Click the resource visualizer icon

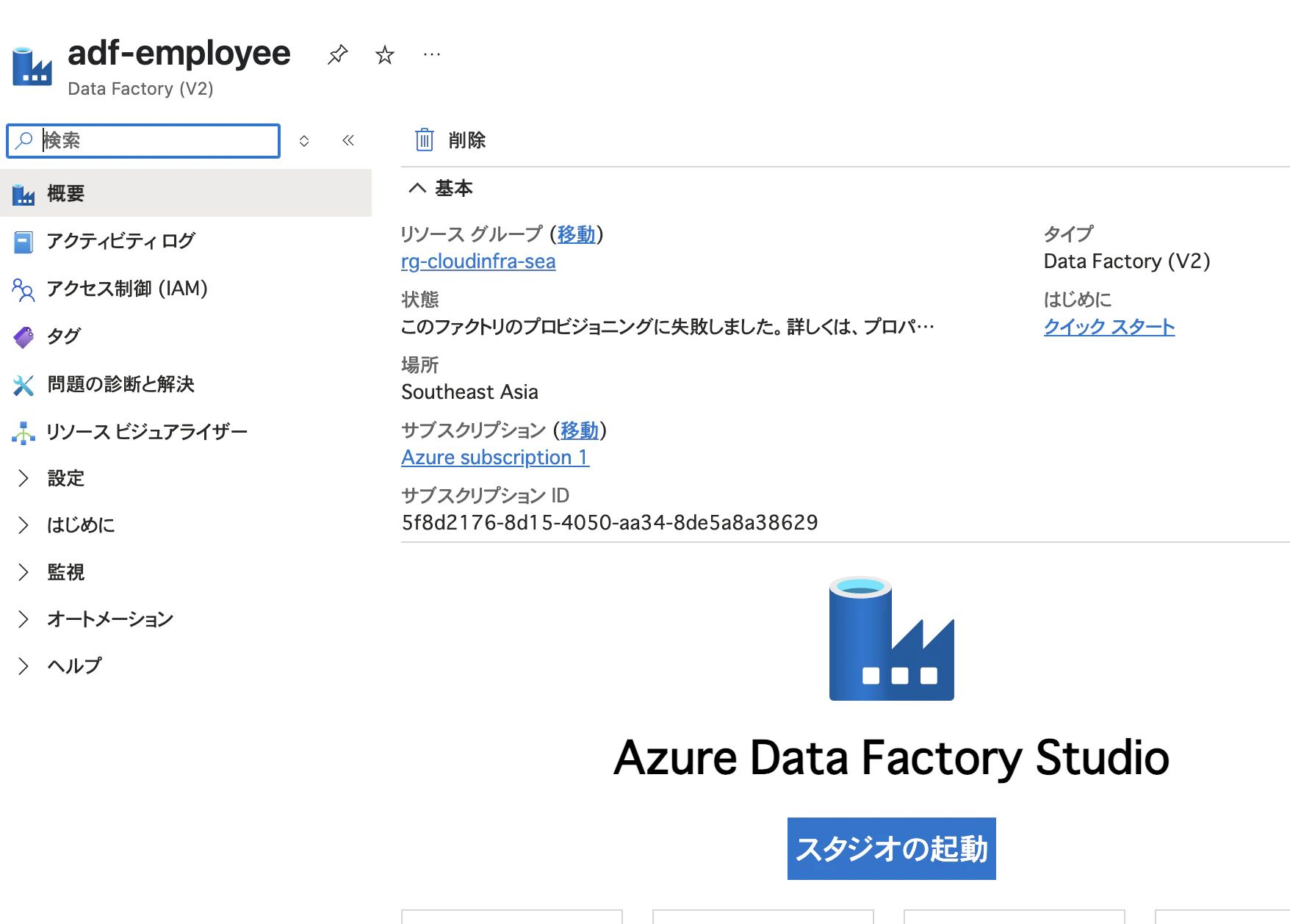click(x=23, y=433)
